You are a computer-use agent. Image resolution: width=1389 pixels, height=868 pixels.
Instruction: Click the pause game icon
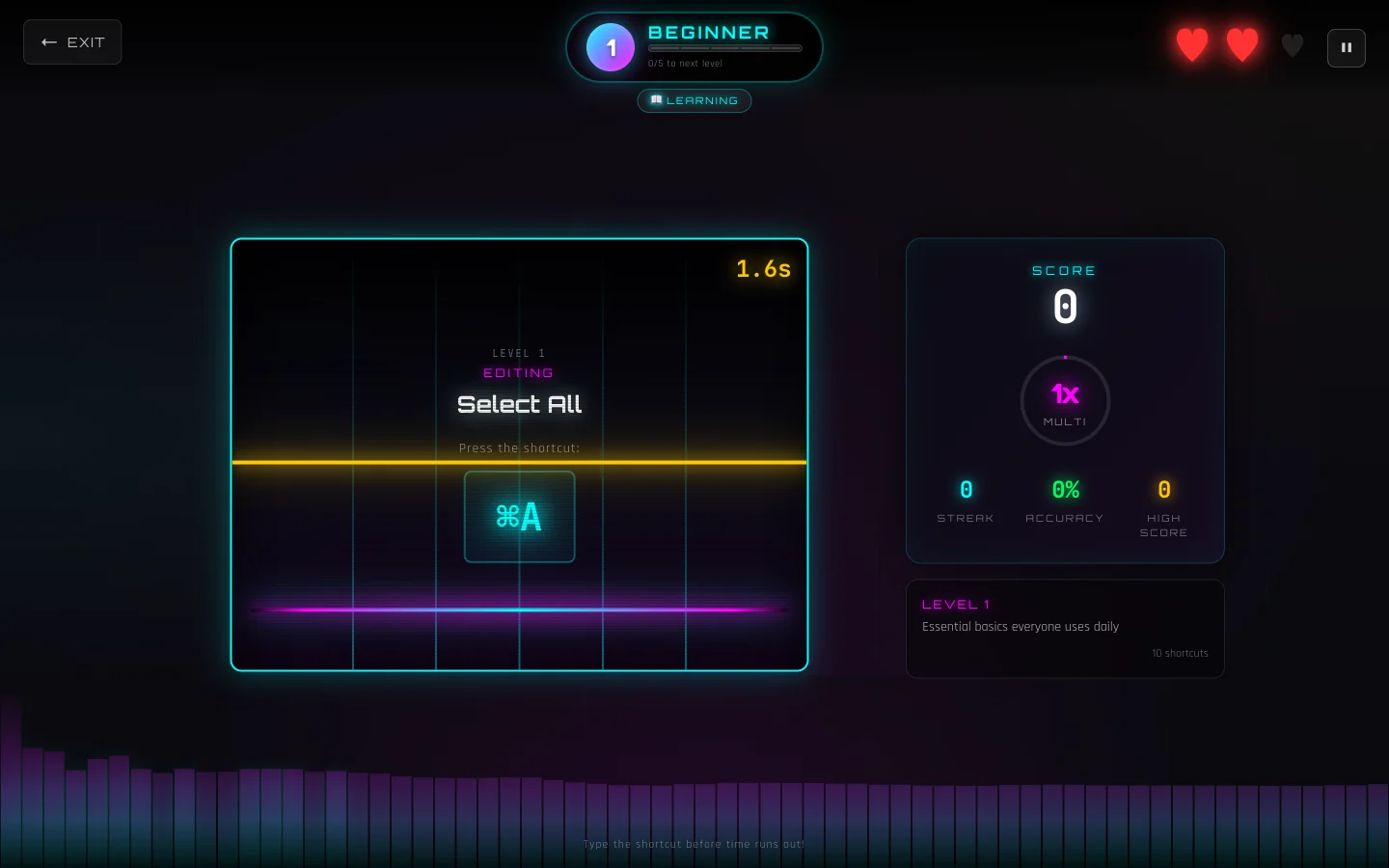(x=1346, y=47)
